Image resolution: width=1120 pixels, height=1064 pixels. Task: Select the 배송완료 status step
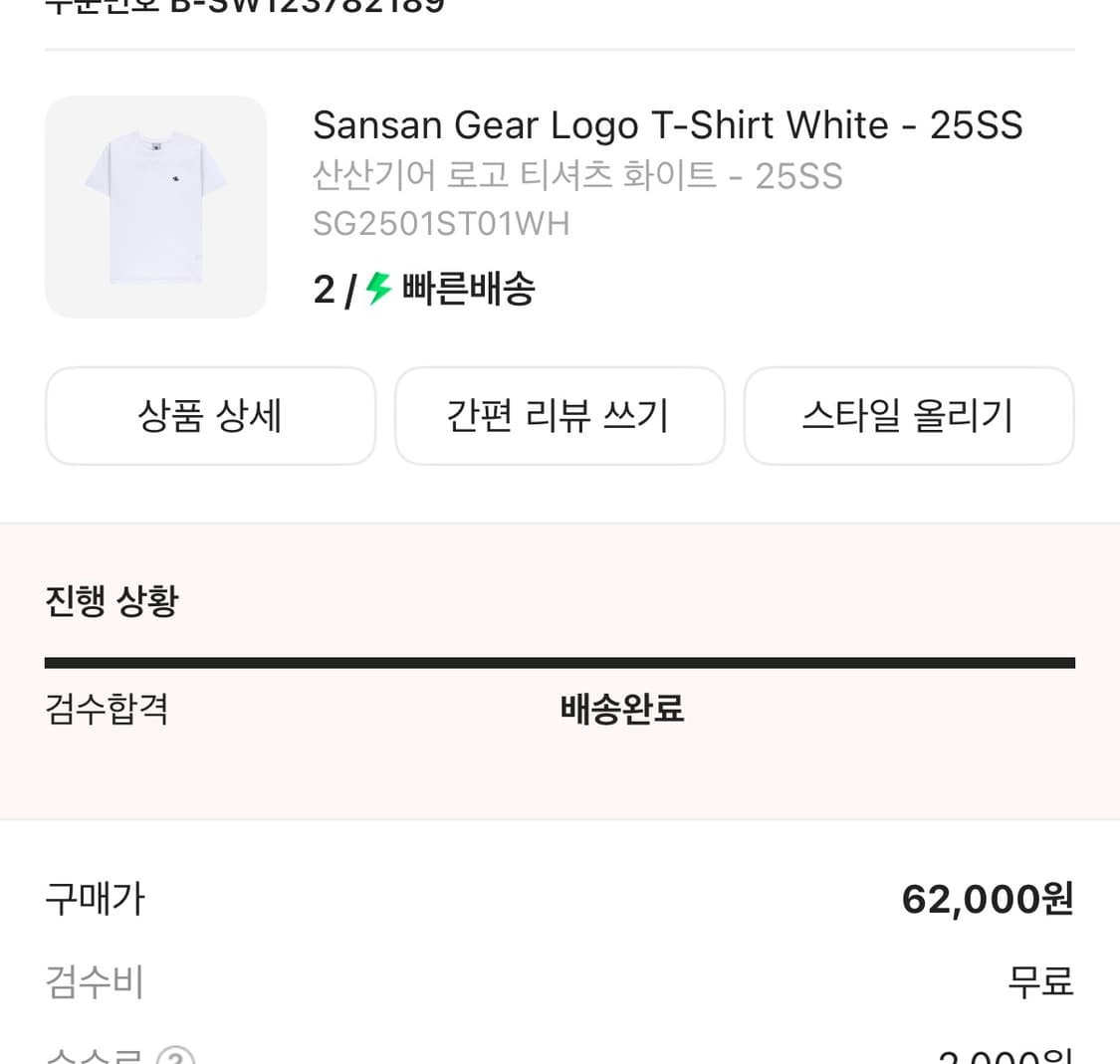point(622,710)
